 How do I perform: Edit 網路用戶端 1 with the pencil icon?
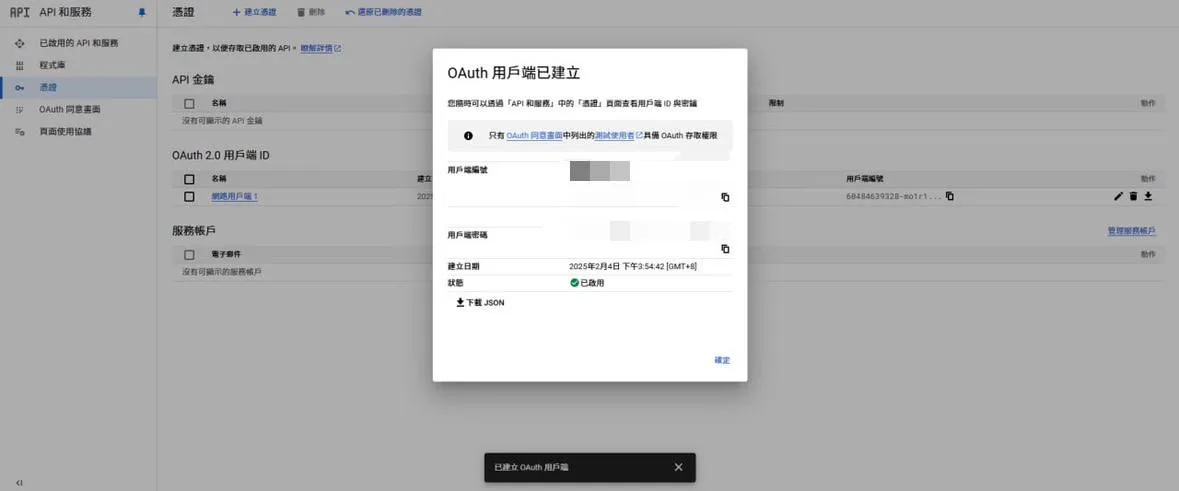tap(1118, 196)
